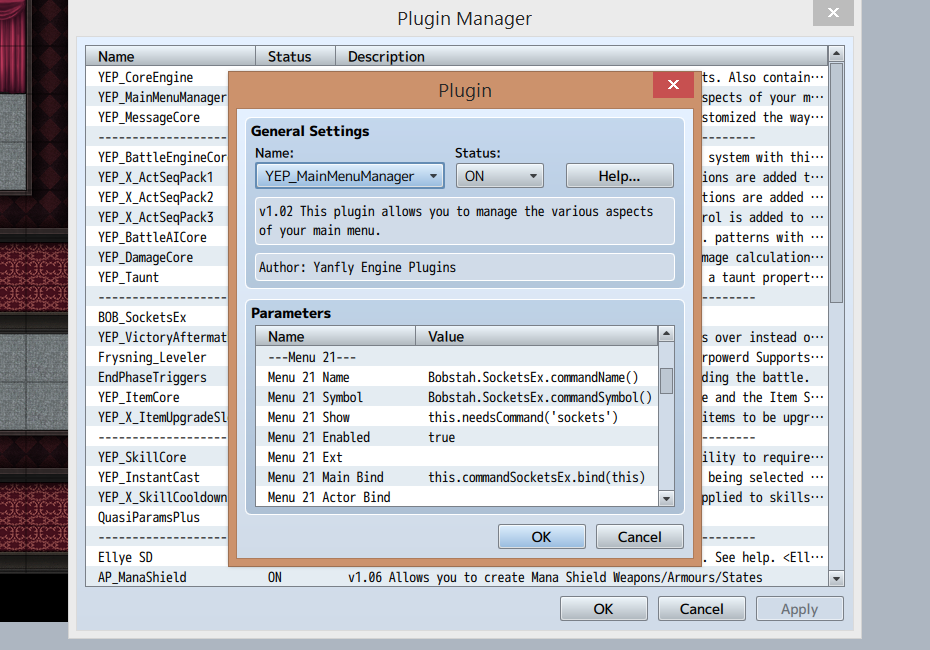Open the plugin Name dropdown YEP_MainMenuManager
This screenshot has height=650, width=930.
coord(350,176)
